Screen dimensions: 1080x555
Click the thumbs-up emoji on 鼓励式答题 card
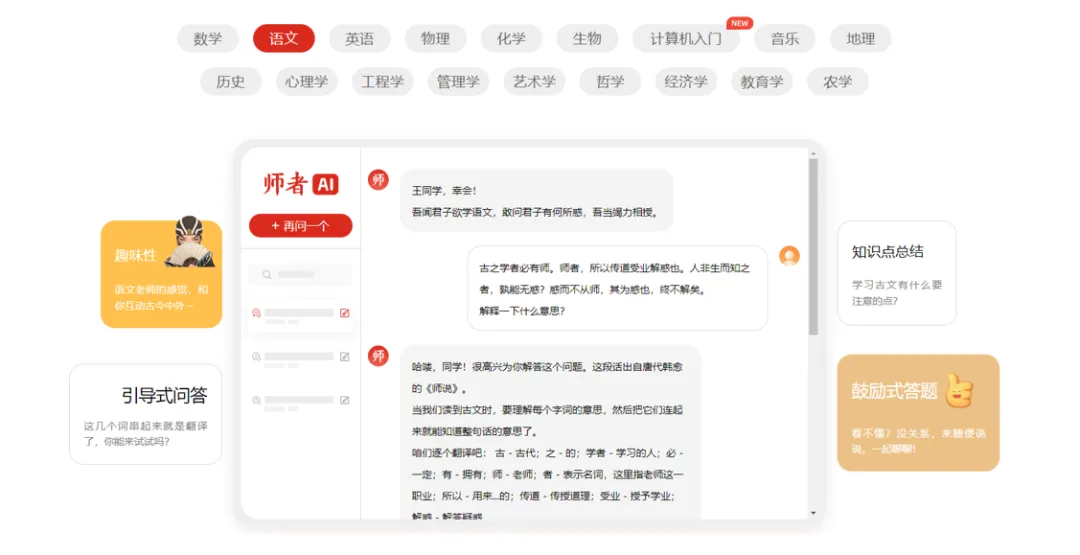959,391
